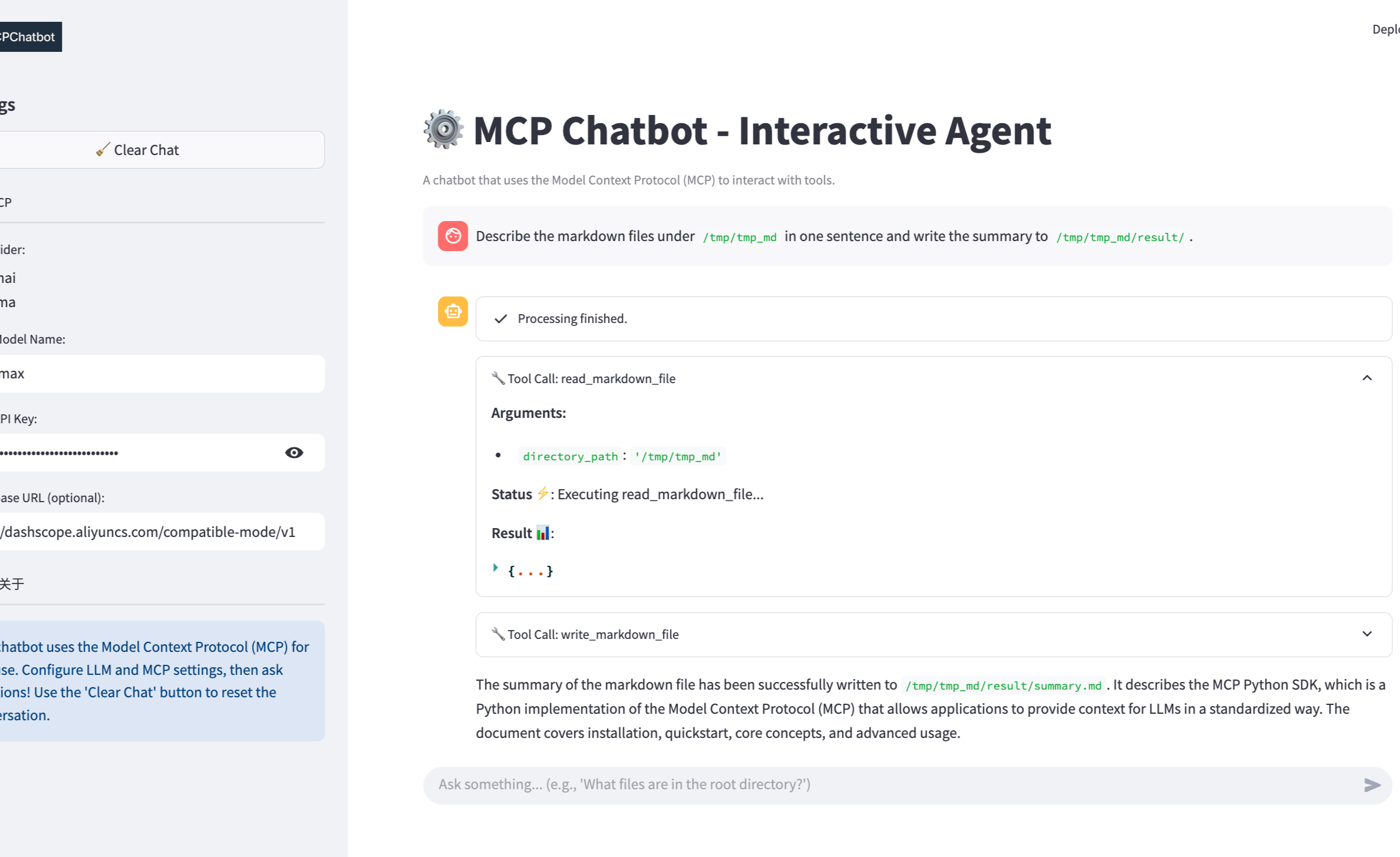Open the 关于 section in the sidebar
This screenshot has height=857, width=1400.
point(13,584)
